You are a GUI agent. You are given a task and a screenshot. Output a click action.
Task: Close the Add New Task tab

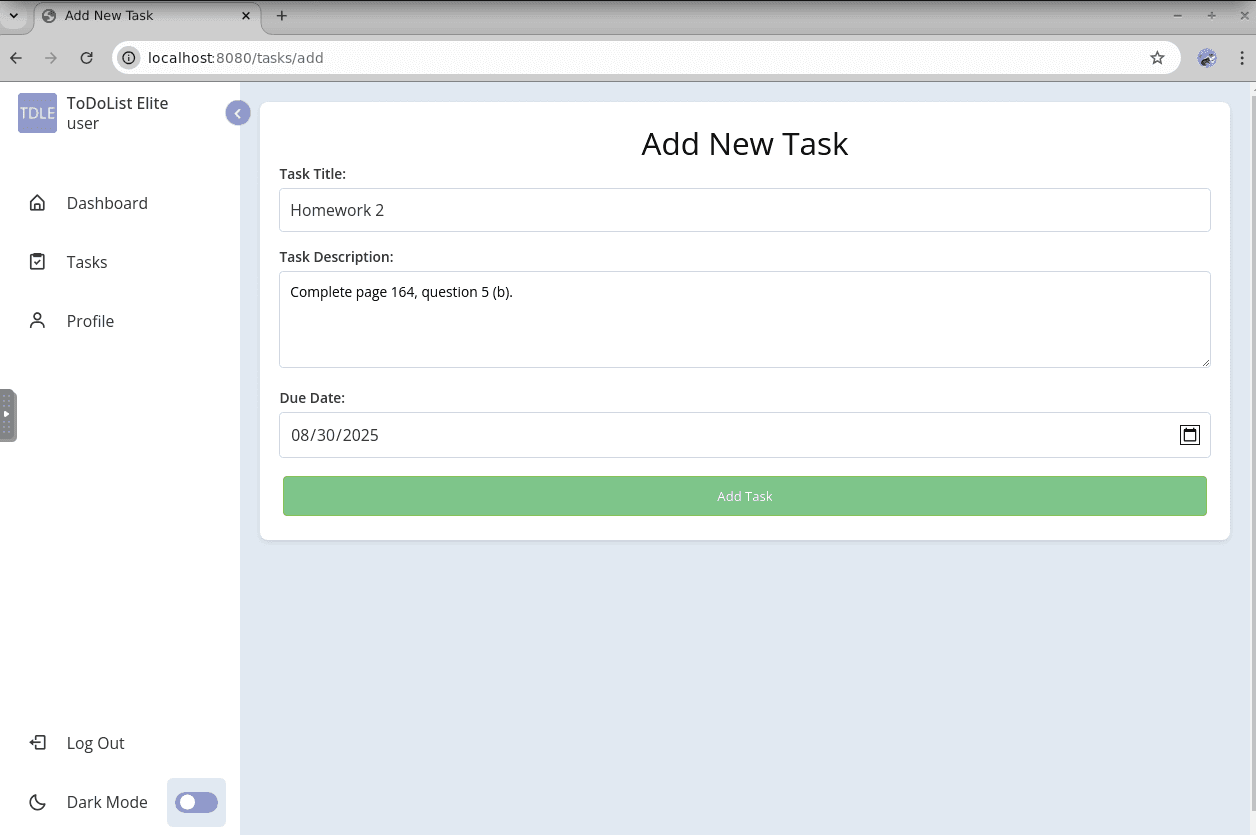click(246, 16)
